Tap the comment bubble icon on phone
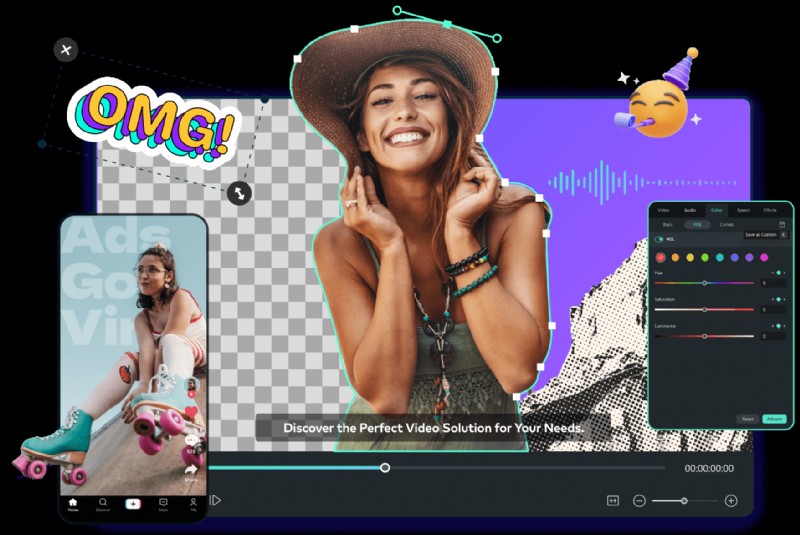 tap(191, 440)
